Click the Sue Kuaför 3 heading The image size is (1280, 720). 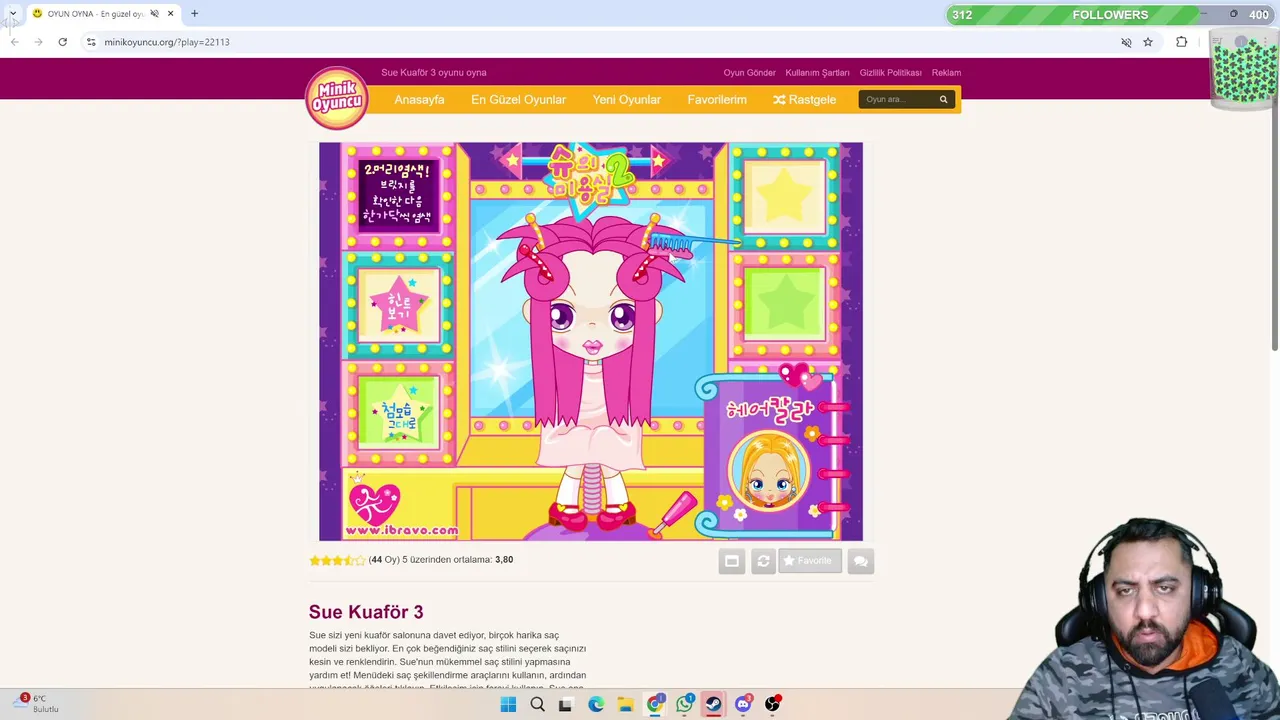(x=366, y=612)
